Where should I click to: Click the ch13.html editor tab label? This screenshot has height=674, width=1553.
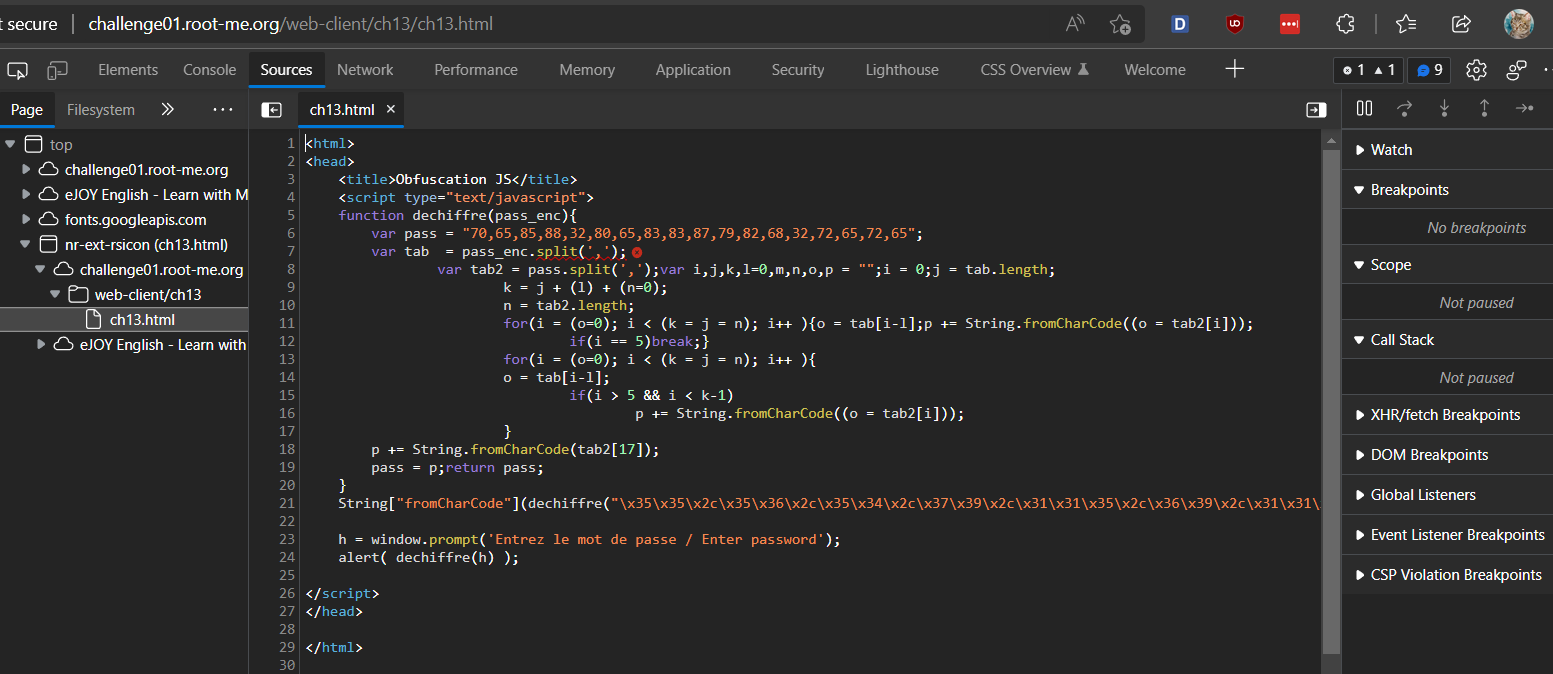[x=341, y=110]
